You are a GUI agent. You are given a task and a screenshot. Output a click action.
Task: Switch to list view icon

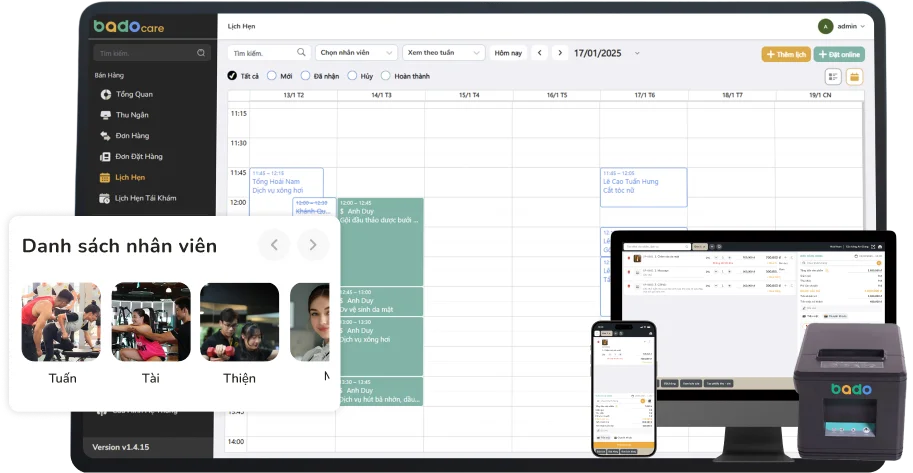tap(833, 77)
